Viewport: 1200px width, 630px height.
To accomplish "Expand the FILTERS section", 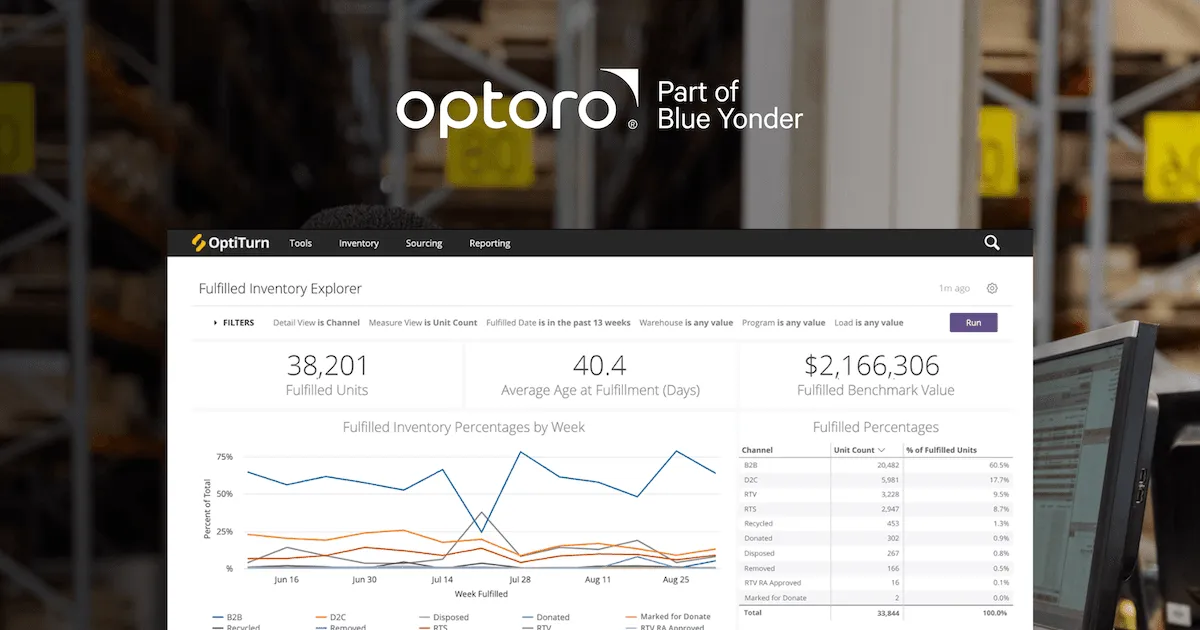I will pos(234,323).
